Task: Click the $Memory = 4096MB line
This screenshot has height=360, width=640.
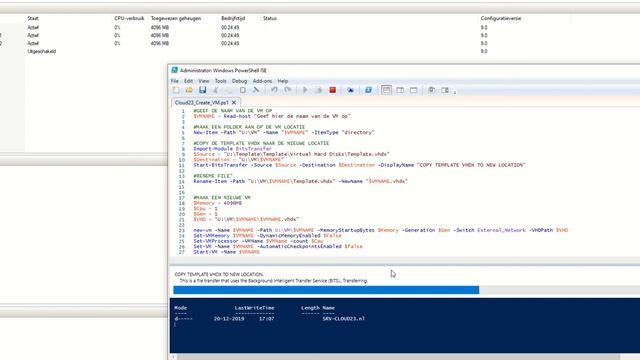Action: coord(218,203)
